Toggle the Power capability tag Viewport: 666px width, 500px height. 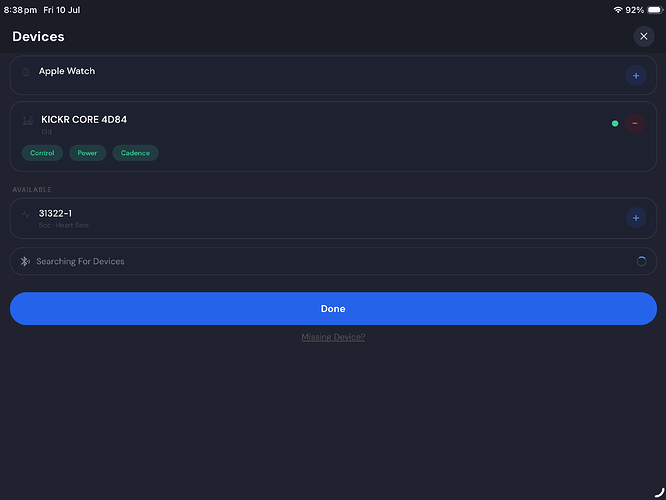tap(87, 153)
